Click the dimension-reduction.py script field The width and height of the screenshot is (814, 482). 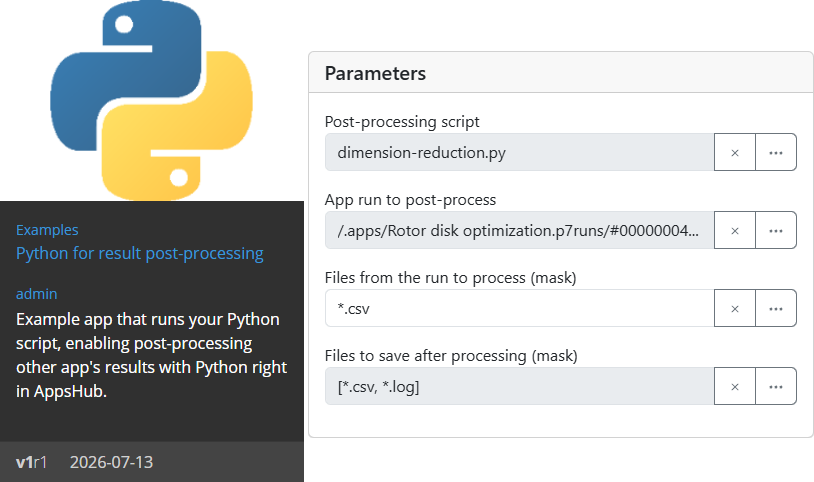coord(520,152)
